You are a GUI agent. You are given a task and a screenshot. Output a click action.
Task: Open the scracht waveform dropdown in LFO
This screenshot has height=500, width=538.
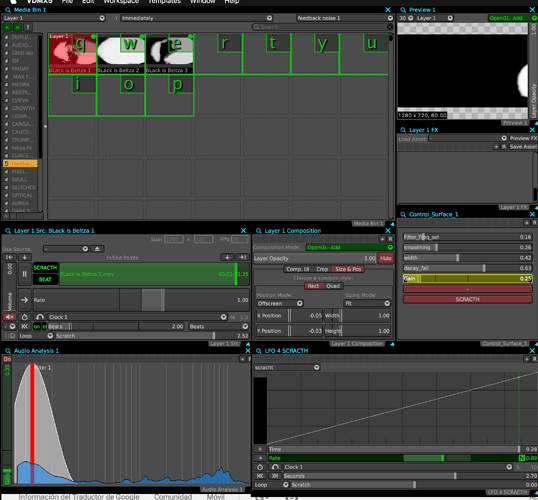coord(287,368)
